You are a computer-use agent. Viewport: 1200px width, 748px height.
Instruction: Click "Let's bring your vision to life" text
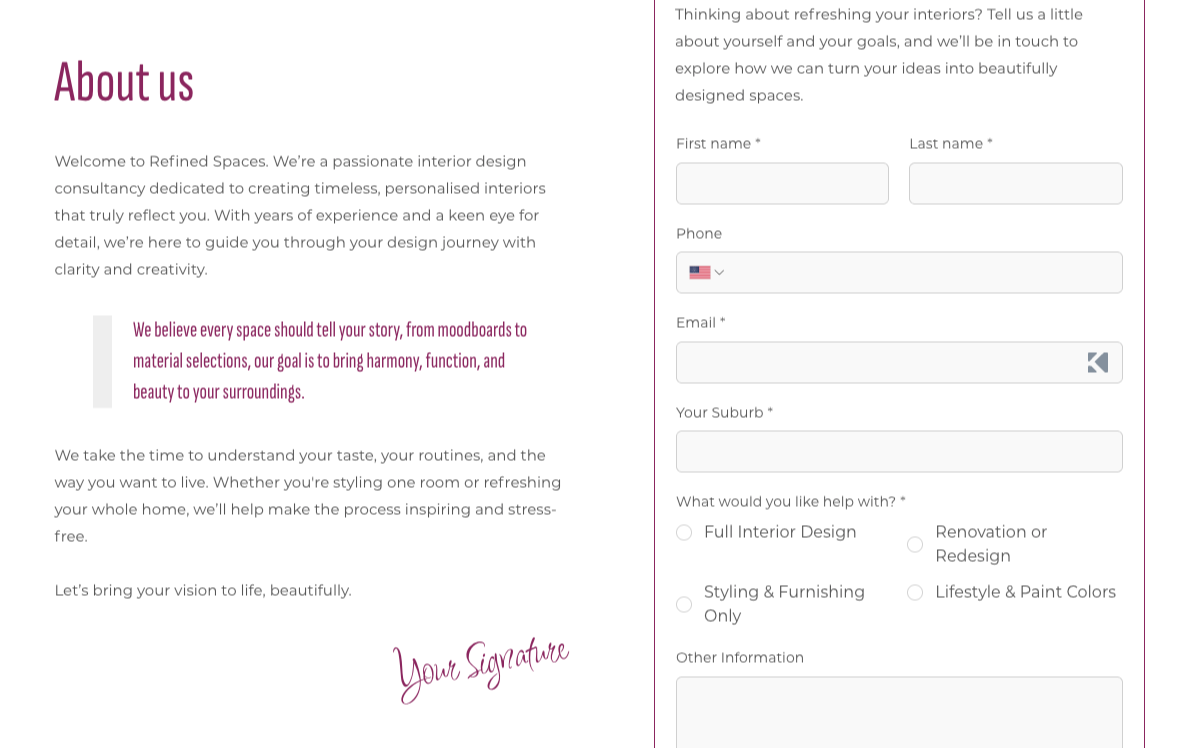[x=203, y=590]
